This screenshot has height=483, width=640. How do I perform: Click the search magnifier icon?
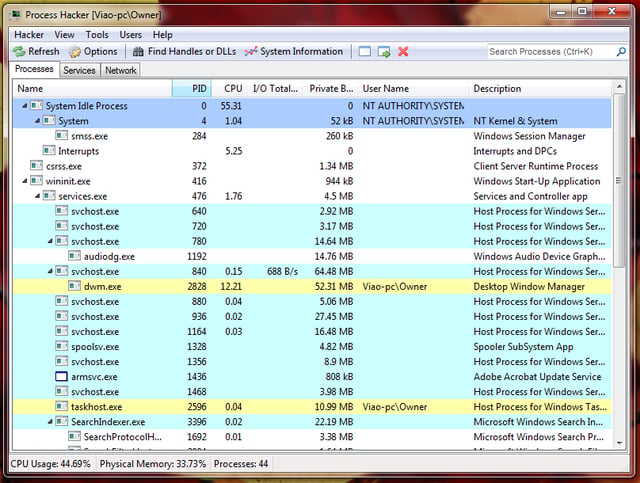621,51
